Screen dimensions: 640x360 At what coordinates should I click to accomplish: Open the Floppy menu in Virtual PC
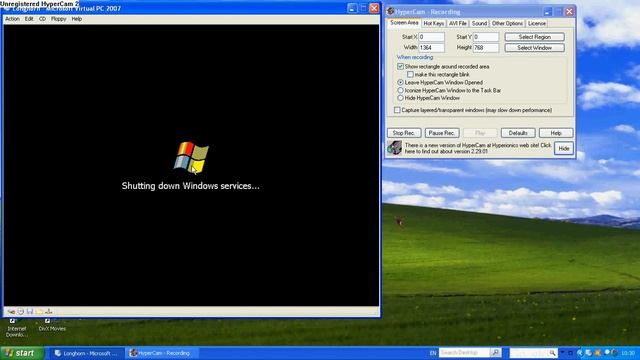click(58, 19)
